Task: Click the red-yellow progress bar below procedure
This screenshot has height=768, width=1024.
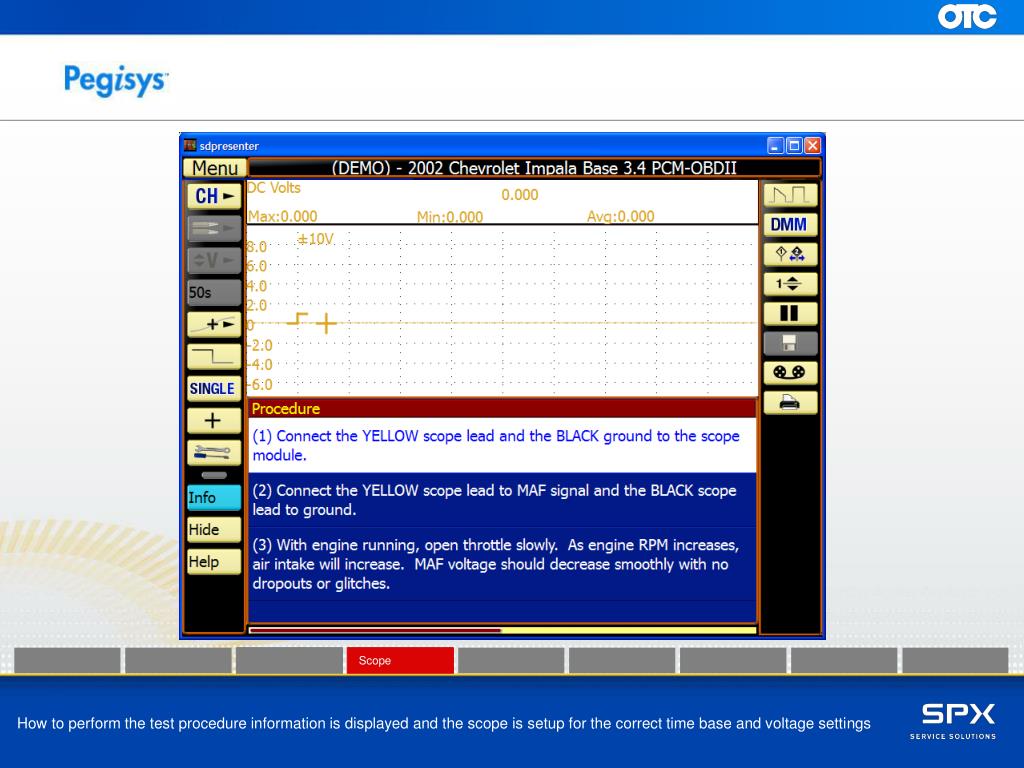Action: 502,630
